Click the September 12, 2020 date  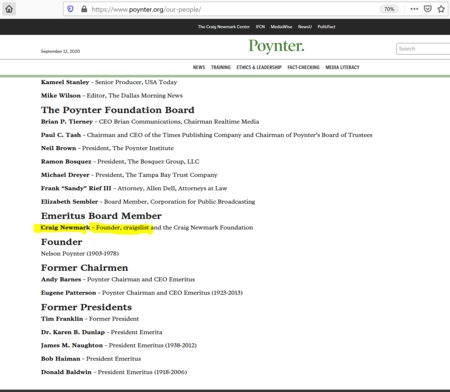[x=60, y=51]
